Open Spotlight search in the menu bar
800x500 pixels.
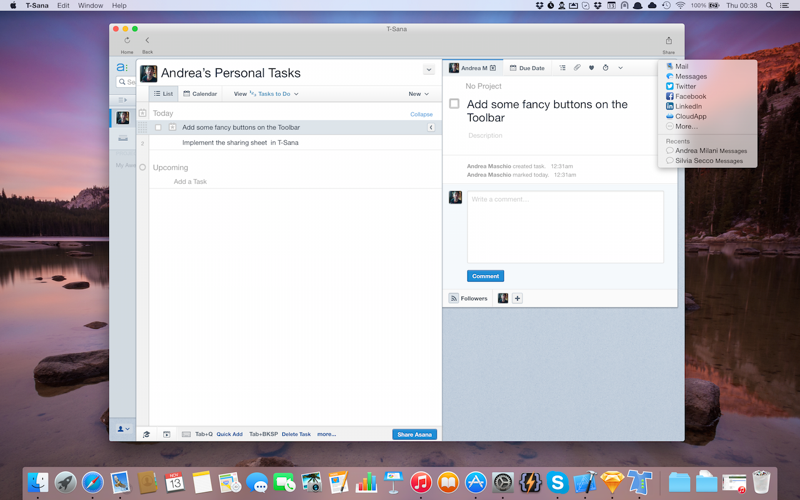coord(769,6)
